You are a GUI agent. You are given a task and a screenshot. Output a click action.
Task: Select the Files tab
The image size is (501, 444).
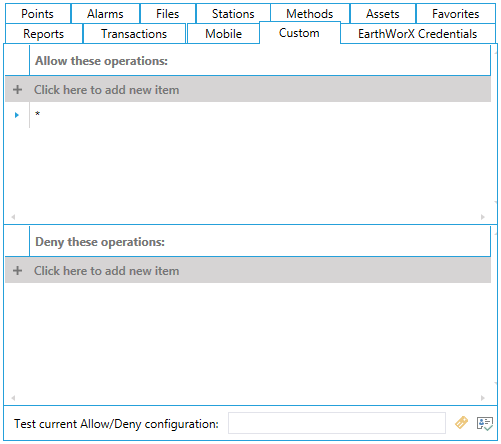pyautogui.click(x=168, y=14)
